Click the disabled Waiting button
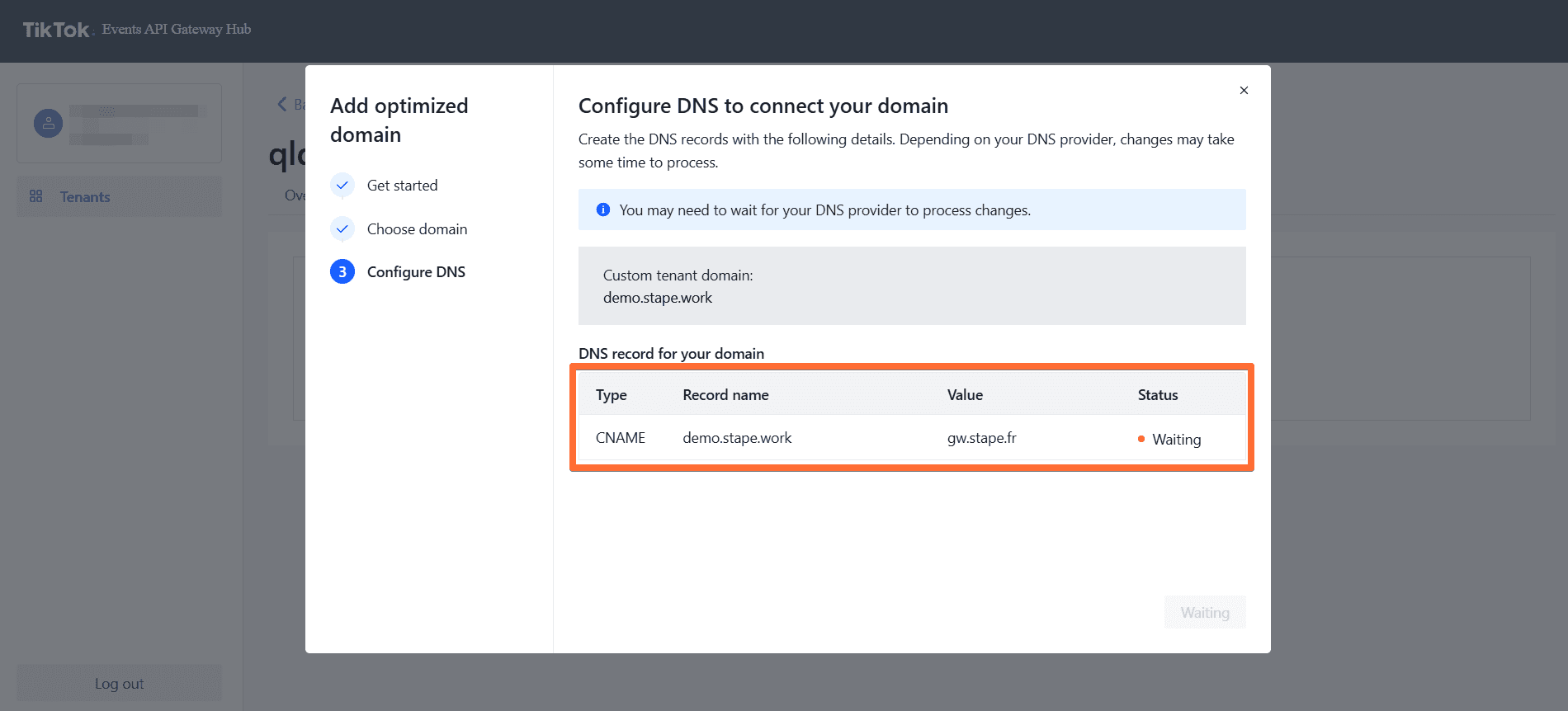 pos(1205,612)
